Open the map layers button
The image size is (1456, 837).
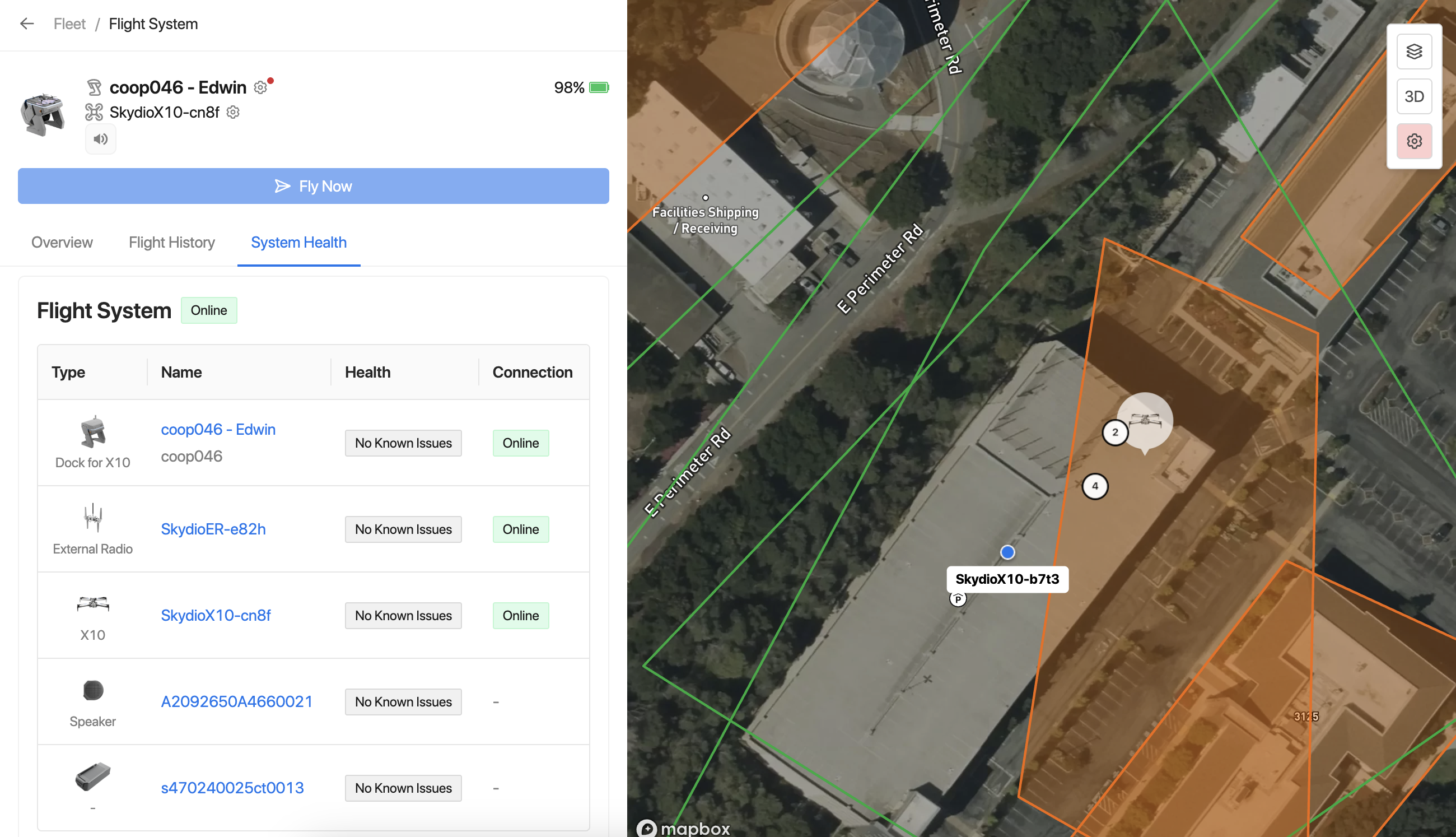click(1414, 52)
